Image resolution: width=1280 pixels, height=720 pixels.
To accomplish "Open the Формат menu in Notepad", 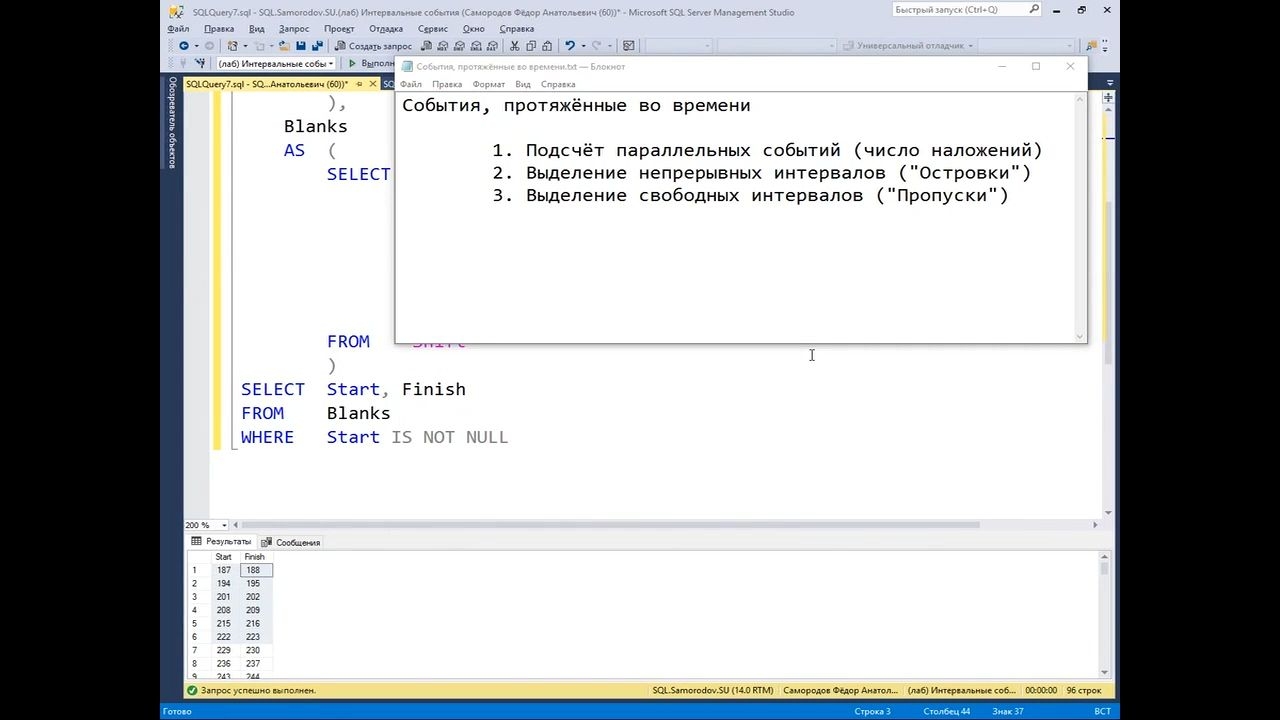I will coord(489,84).
